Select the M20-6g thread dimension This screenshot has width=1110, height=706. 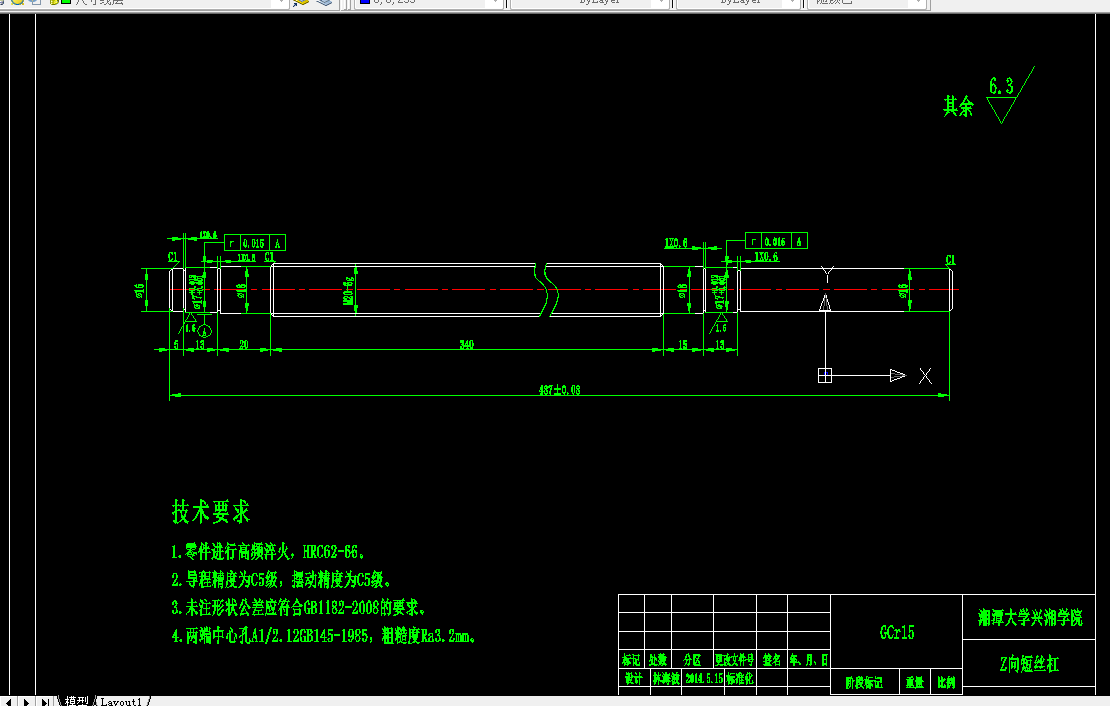(348, 290)
